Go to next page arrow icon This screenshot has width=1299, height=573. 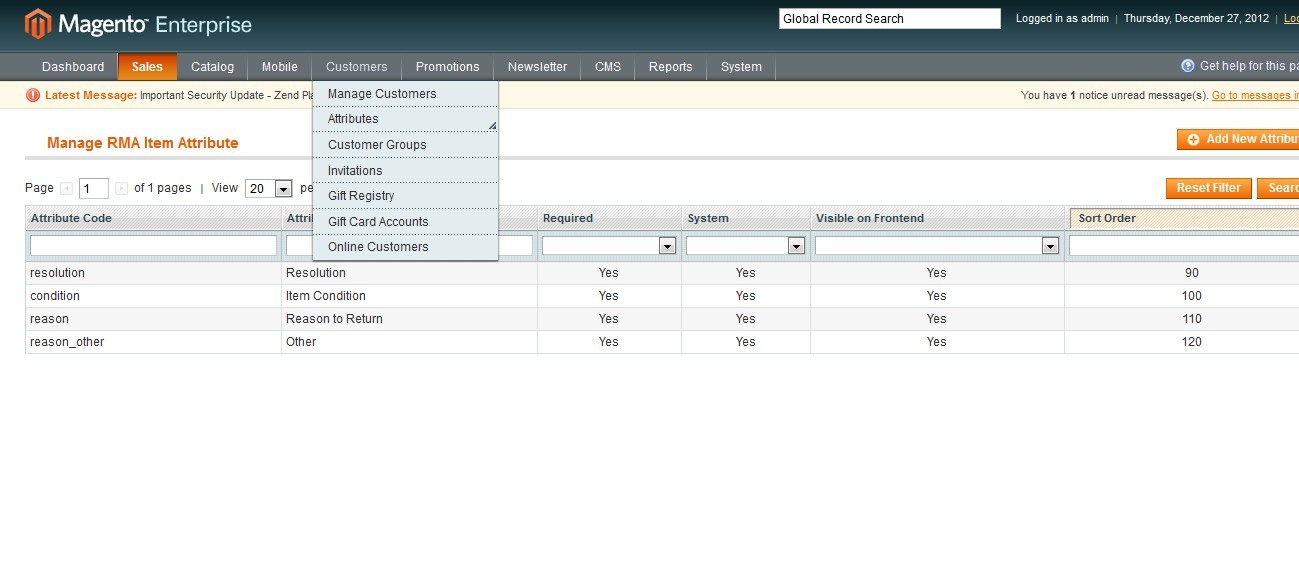click(121, 188)
